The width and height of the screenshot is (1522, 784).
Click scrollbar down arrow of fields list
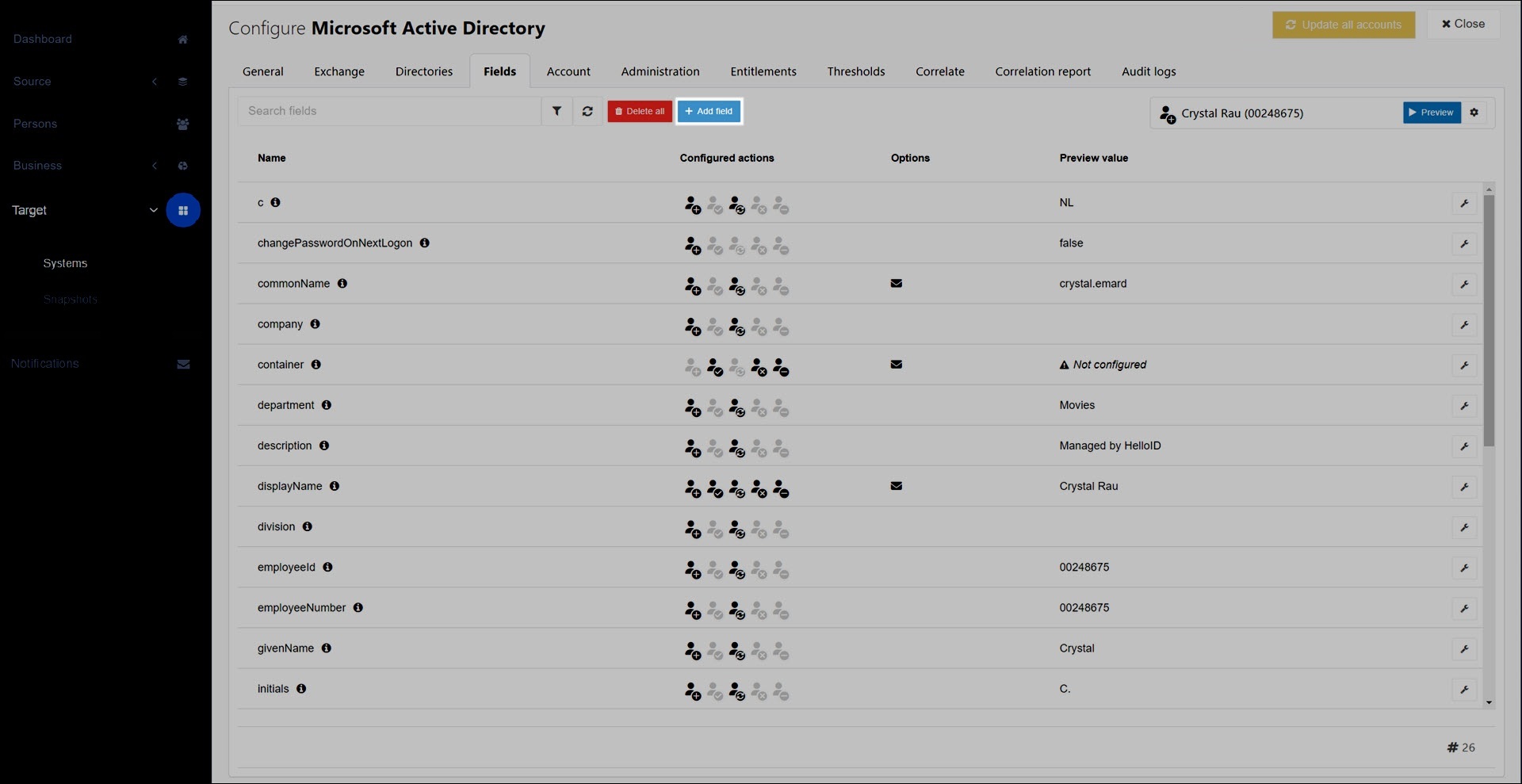pyautogui.click(x=1489, y=702)
